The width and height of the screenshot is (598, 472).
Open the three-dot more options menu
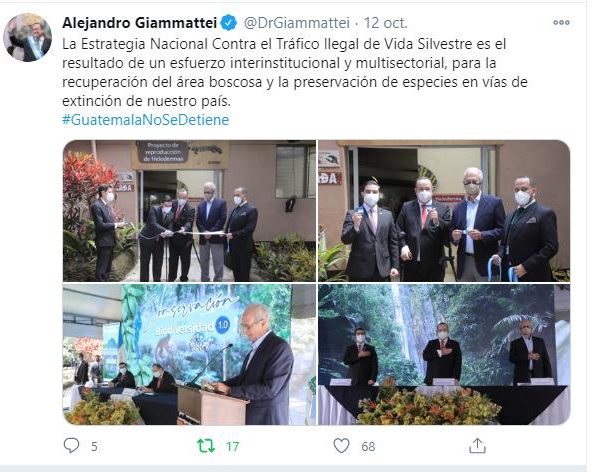561,22
